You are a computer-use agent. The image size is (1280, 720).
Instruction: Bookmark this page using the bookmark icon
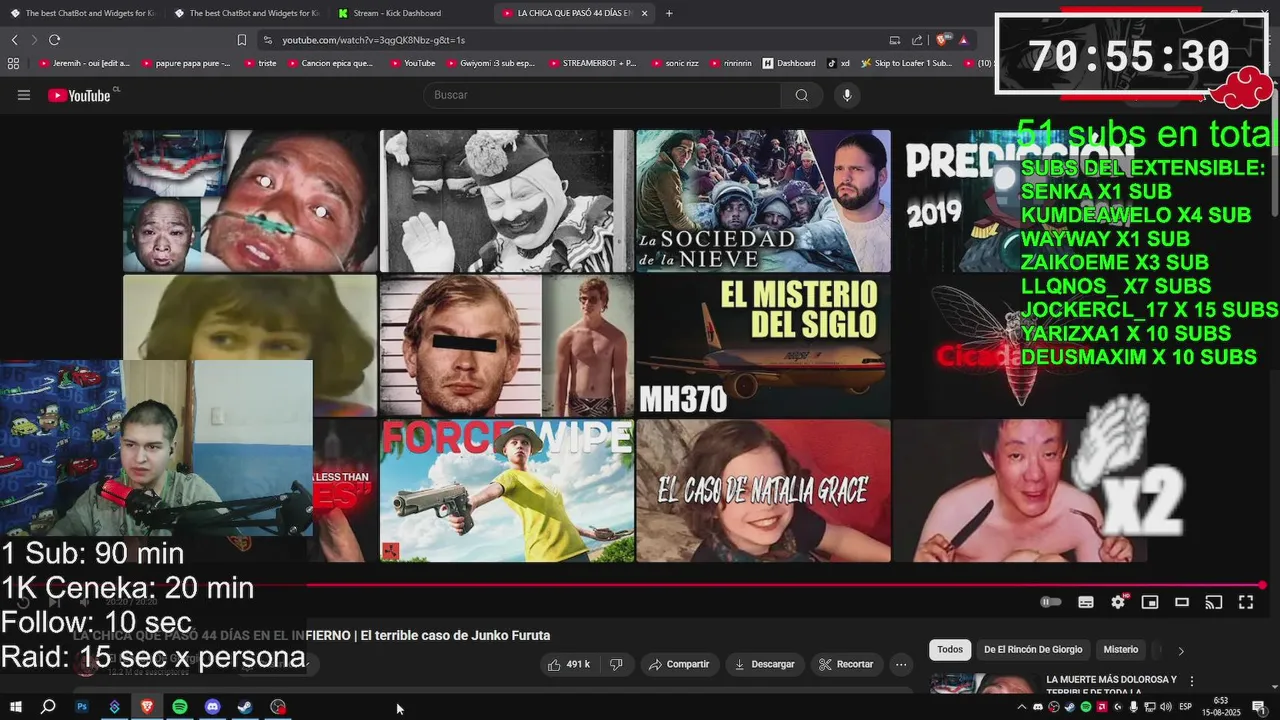tap(241, 40)
